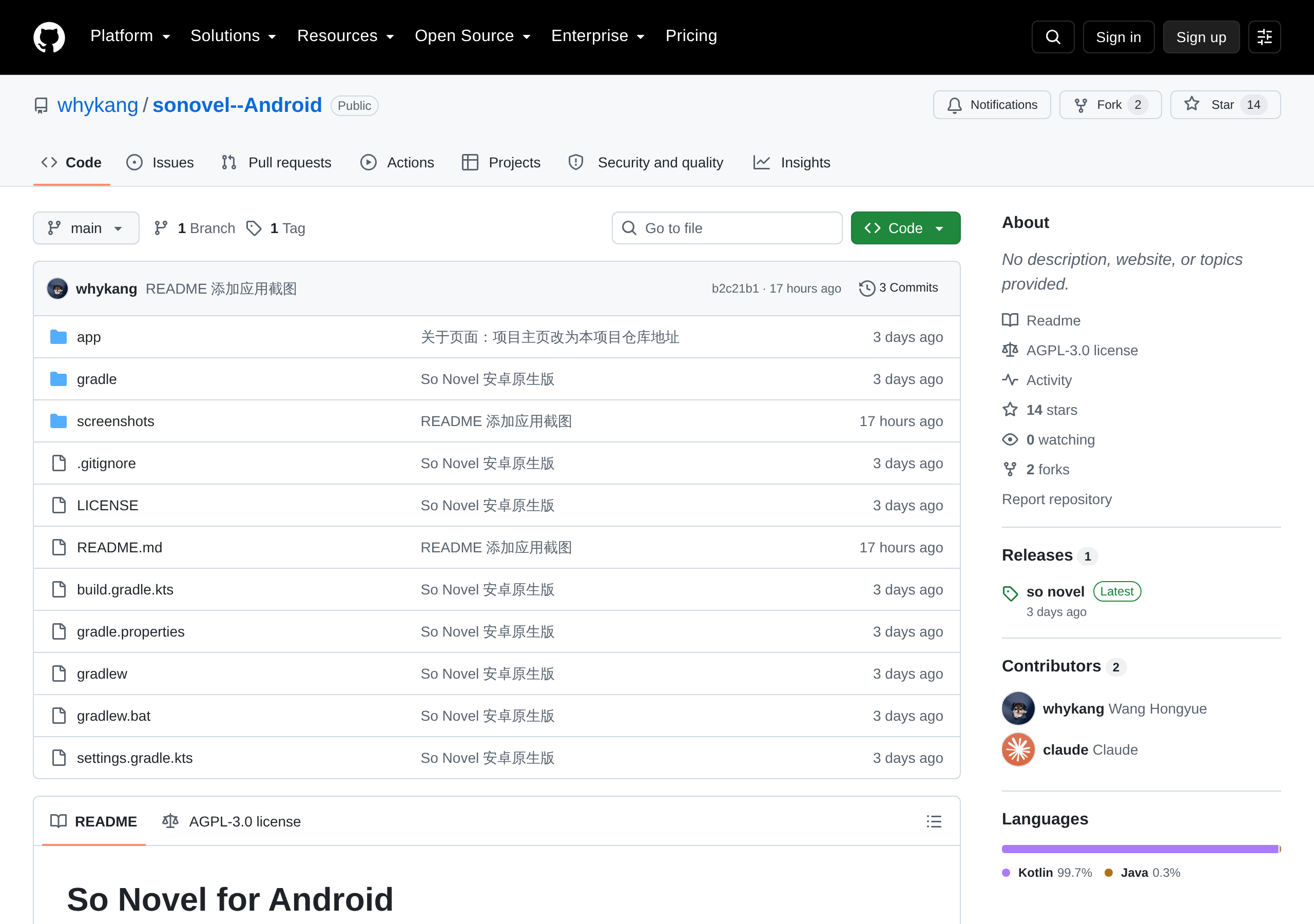View the 2 forks list
1314x924 pixels.
click(x=1036, y=469)
